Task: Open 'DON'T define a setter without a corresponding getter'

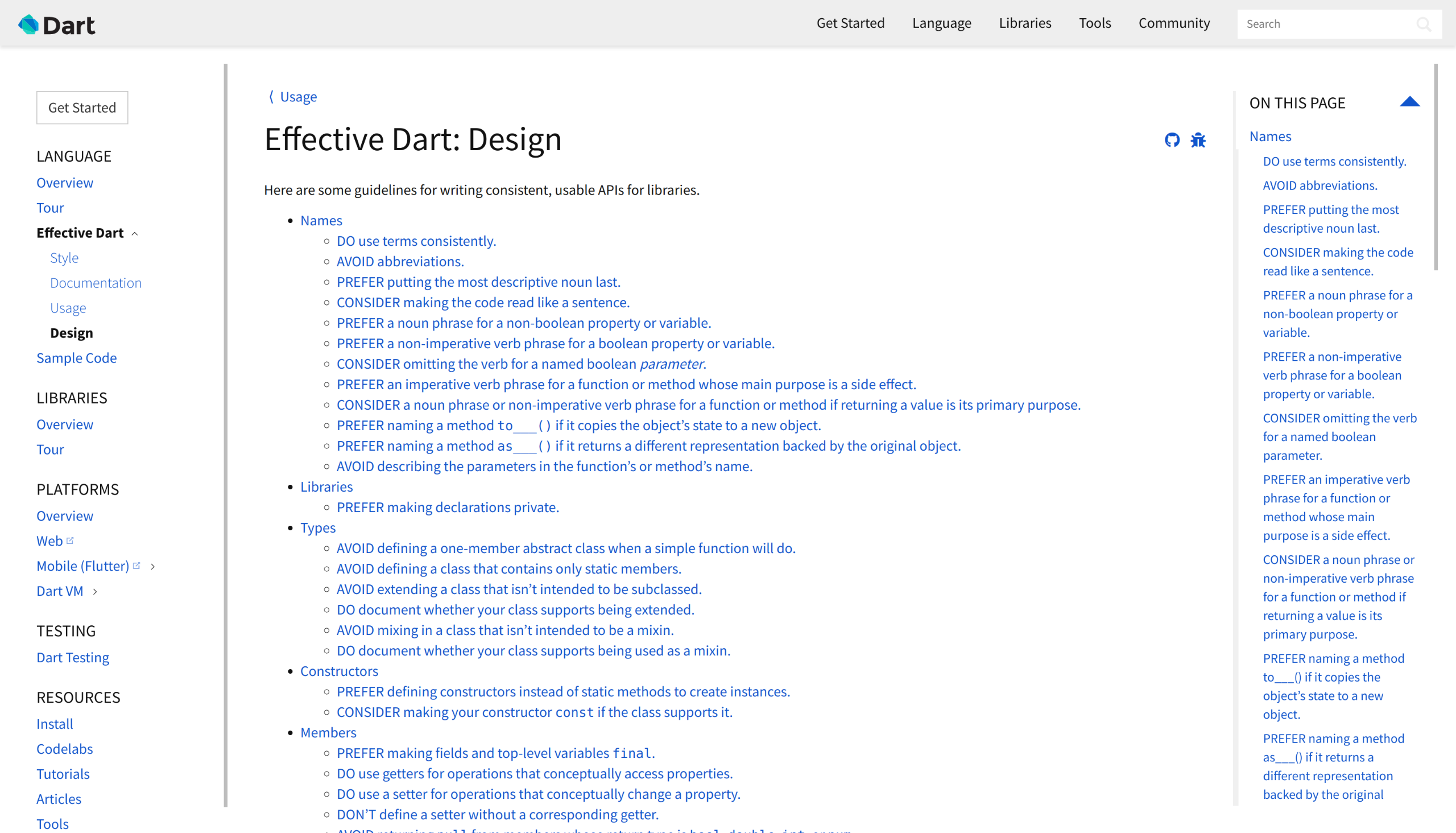Action: [498, 815]
